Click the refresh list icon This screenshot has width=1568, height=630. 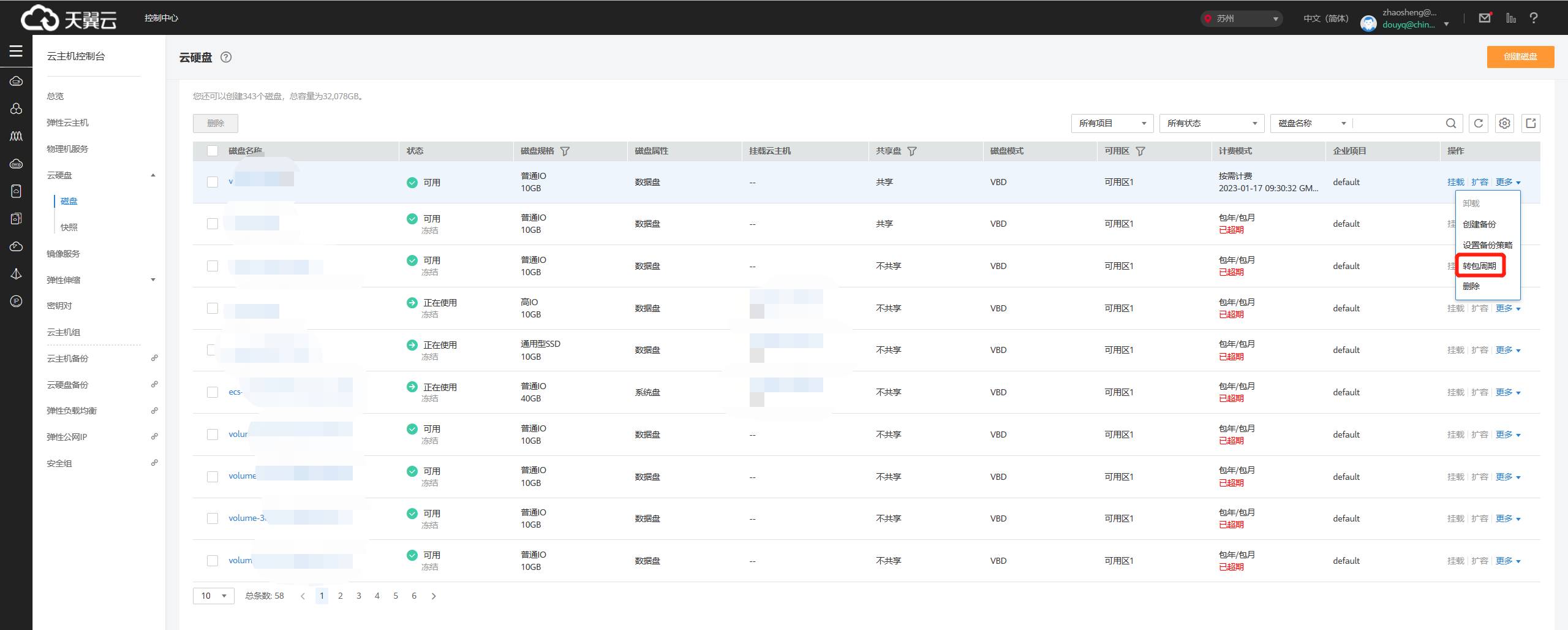(1478, 123)
